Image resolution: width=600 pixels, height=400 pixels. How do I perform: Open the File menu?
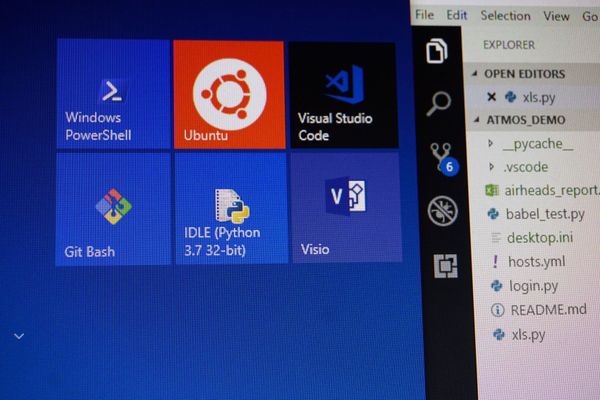424,15
